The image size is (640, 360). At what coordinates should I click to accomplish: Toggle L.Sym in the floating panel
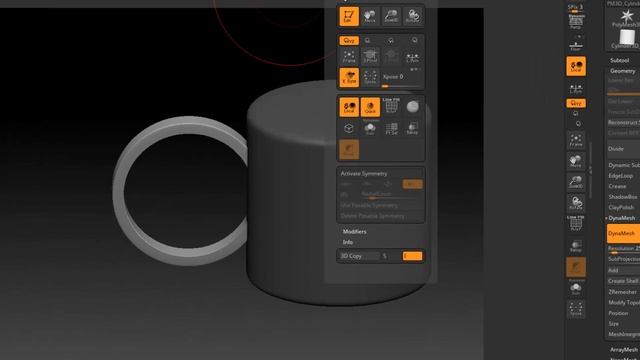pyautogui.click(x=412, y=57)
